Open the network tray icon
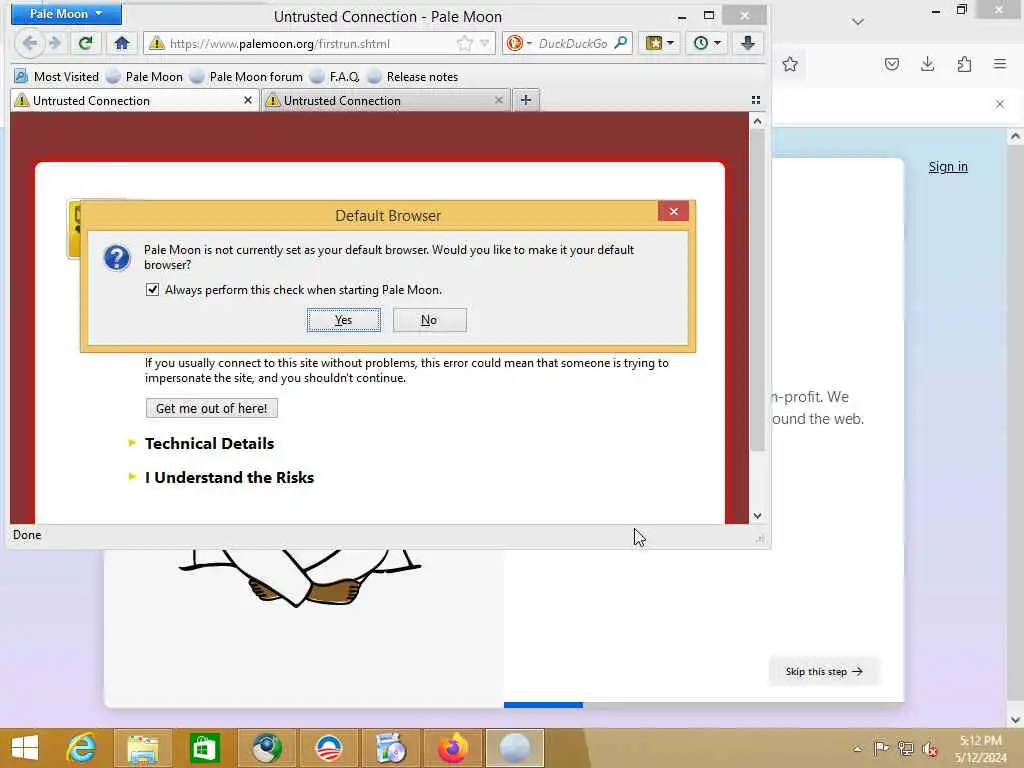Viewport: 1024px width, 768px height. pos(905,748)
